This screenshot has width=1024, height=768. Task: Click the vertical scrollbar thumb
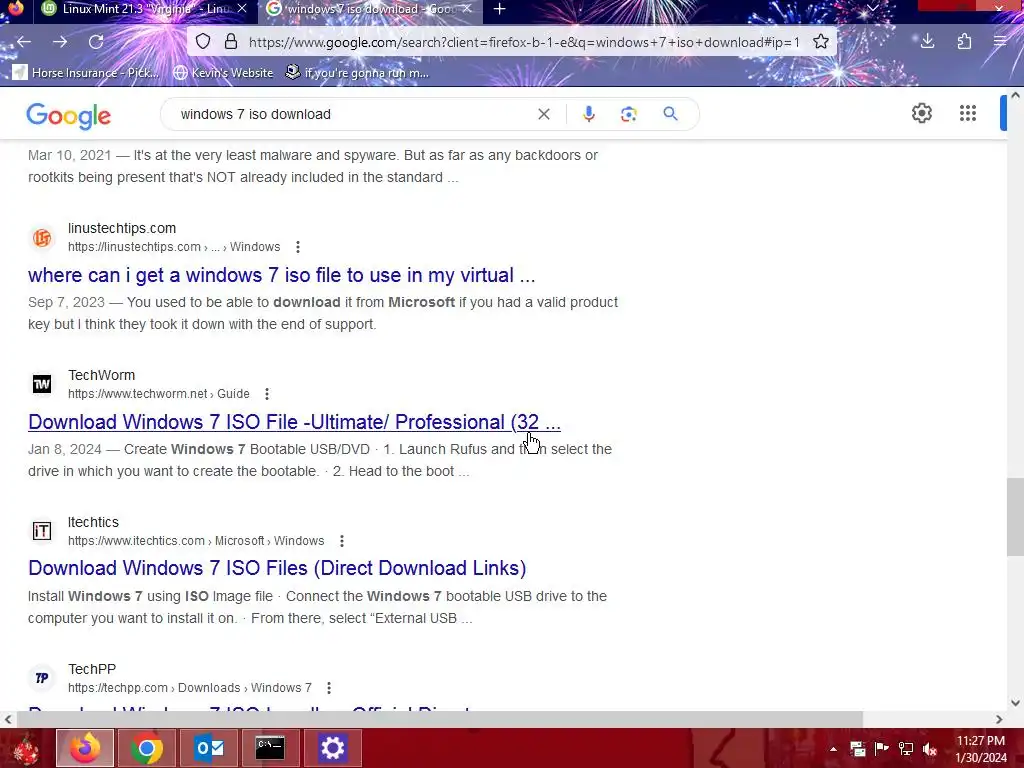coord(1015,517)
